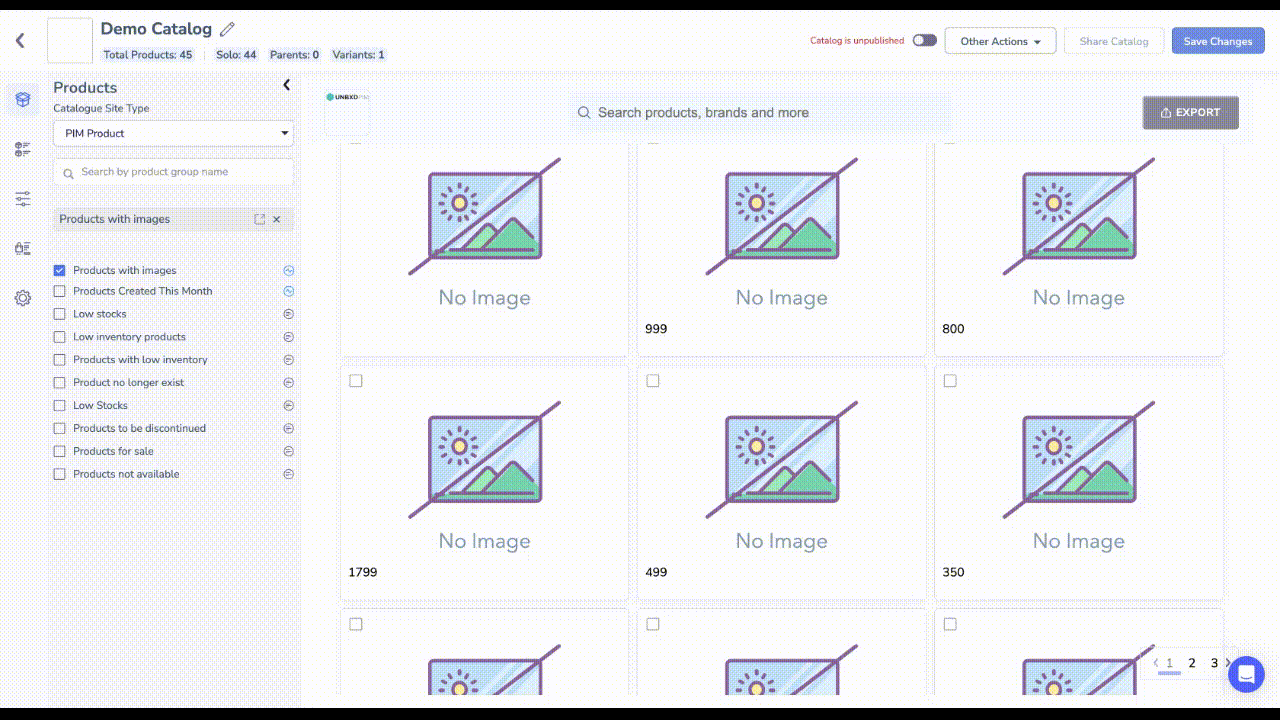The image size is (1280, 720).
Task: Check Products Created This Month
Action: [60, 291]
